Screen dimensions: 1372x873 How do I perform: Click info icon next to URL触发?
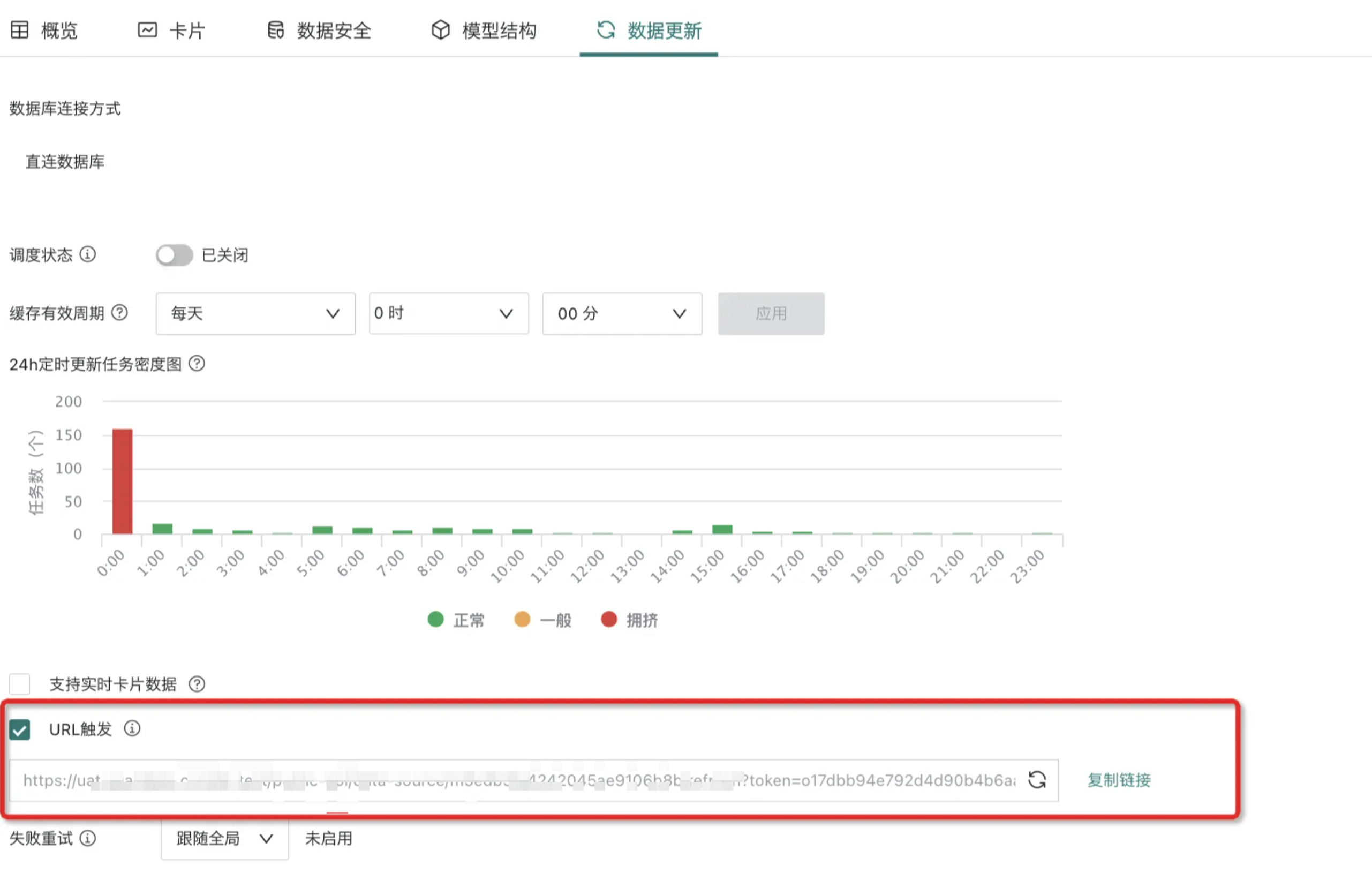point(132,729)
